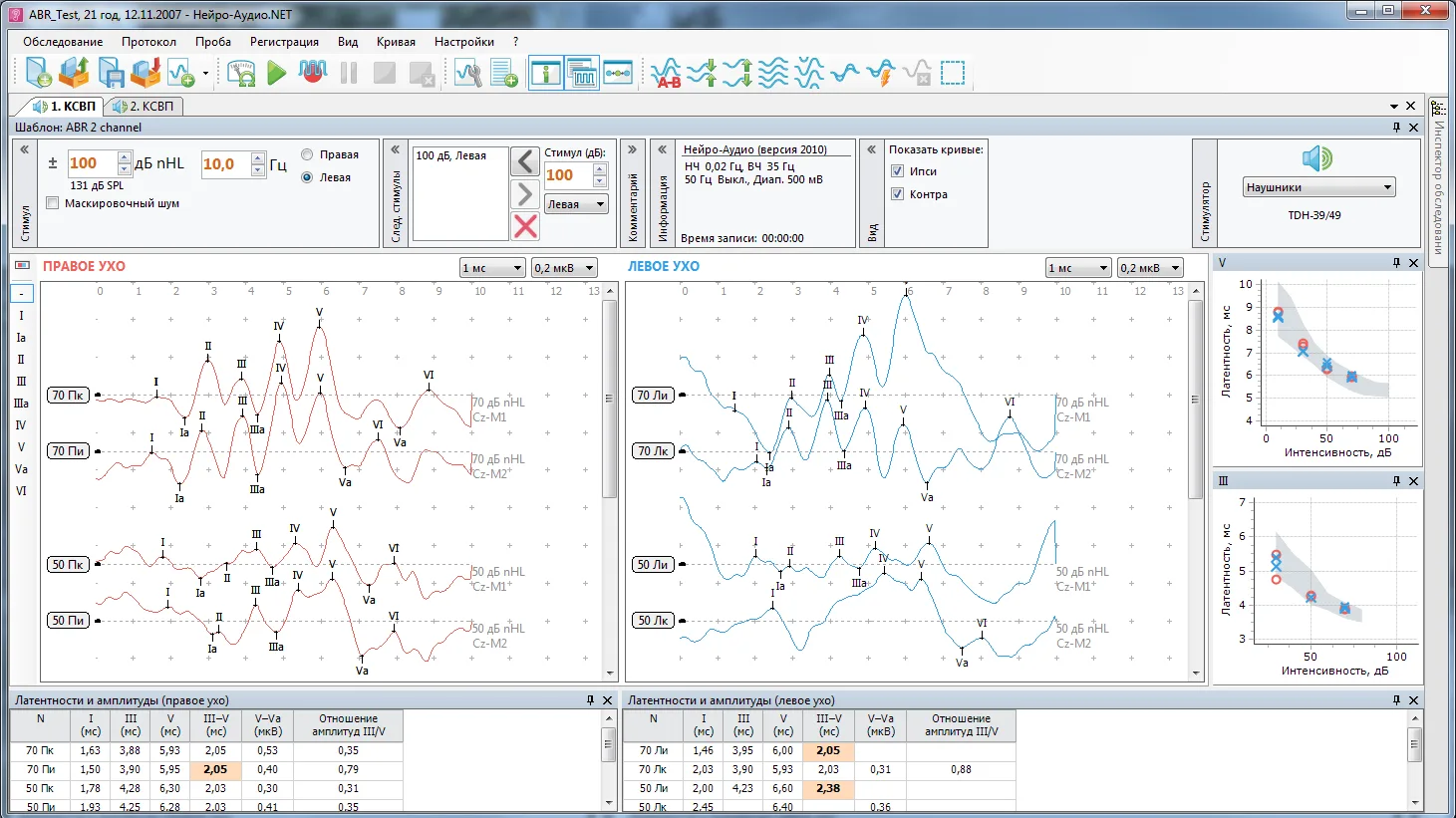Open the Инспектор обследования side panel
This screenshot has height=818, width=1456.
tap(1438, 182)
